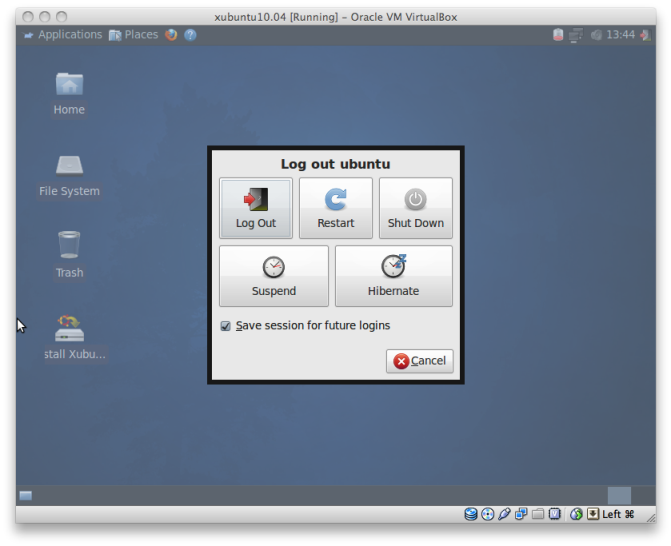Click the red notification icon in top panel

click(558, 35)
